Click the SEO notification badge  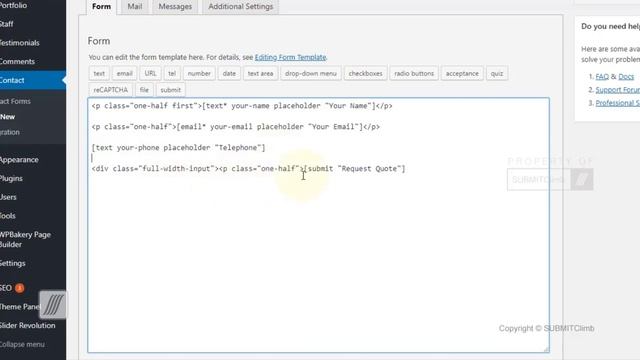(19, 288)
